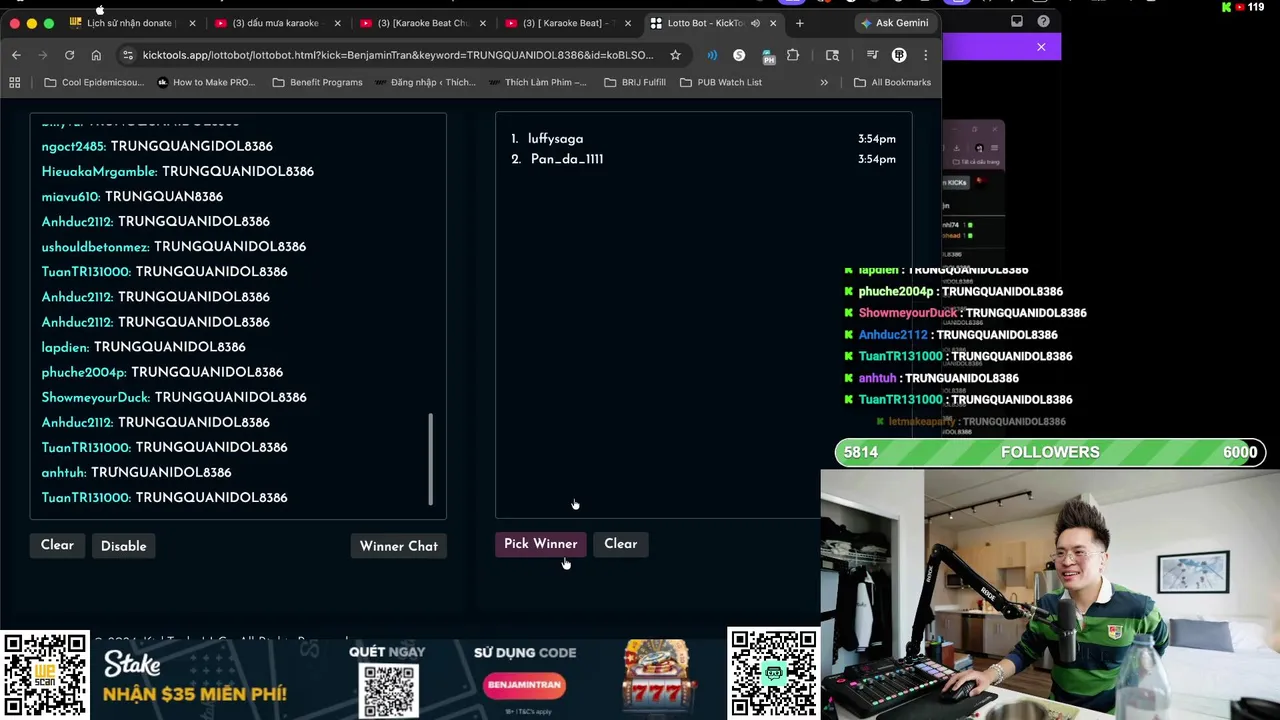Open the Winner Chat button

[398, 546]
